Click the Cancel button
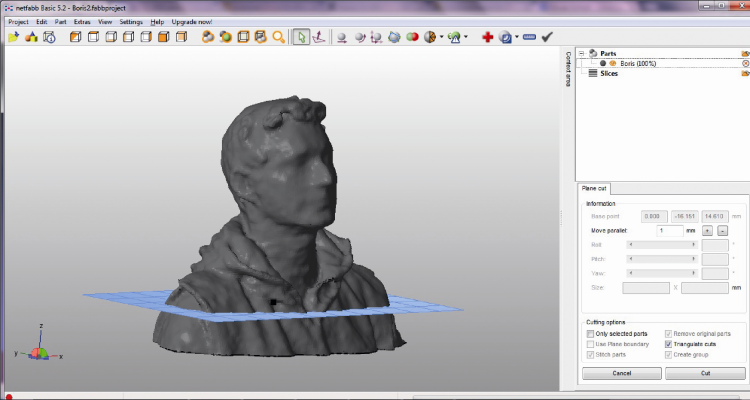 pyautogui.click(x=621, y=373)
